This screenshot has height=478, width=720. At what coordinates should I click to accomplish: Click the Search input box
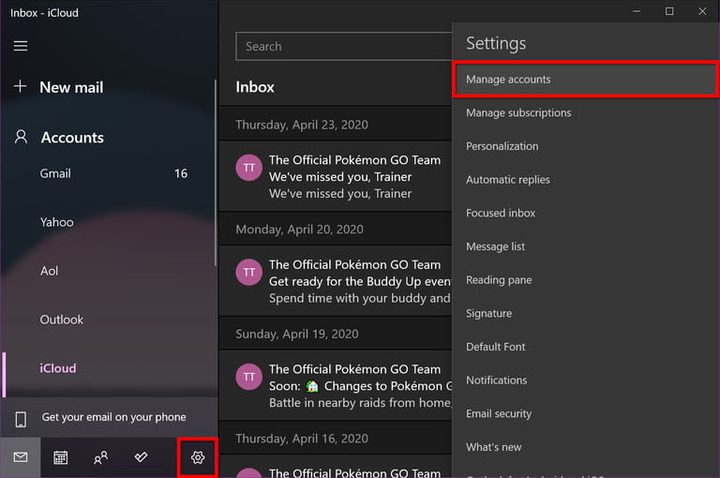pos(340,46)
